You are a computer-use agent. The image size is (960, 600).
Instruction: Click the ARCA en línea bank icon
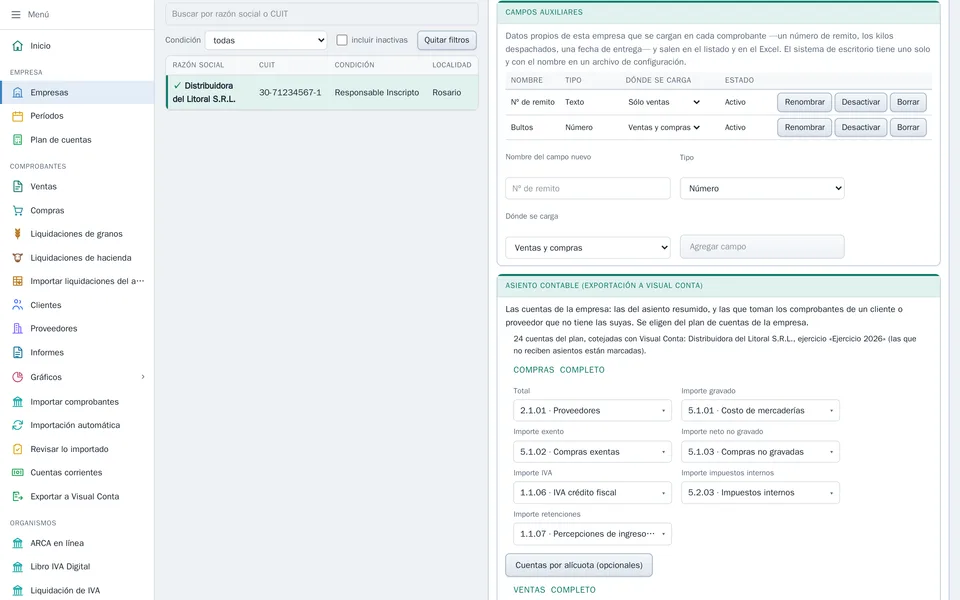[x=18, y=543]
